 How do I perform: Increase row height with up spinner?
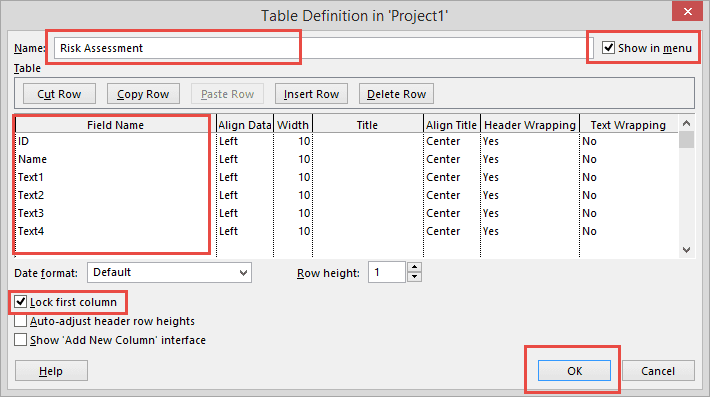[x=414, y=267]
